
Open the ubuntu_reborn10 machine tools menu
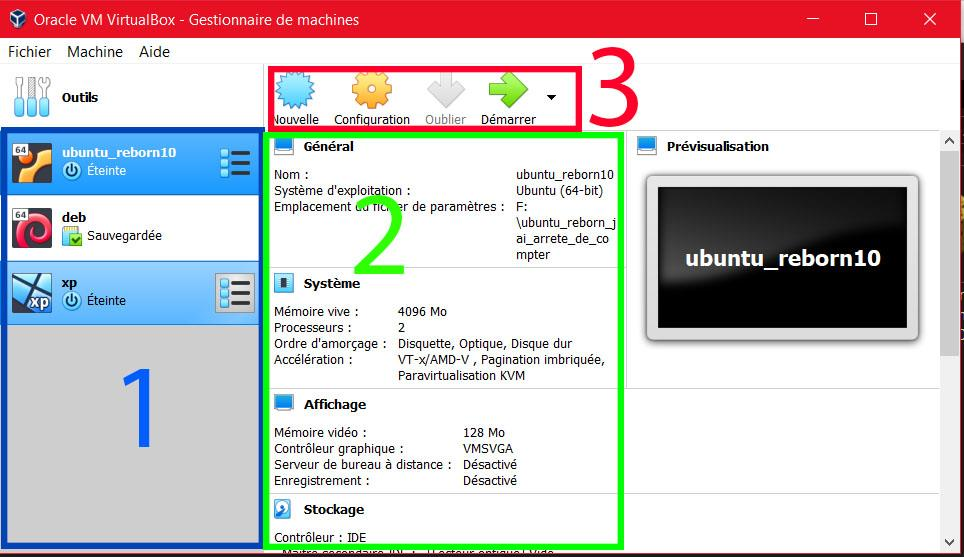click(235, 163)
